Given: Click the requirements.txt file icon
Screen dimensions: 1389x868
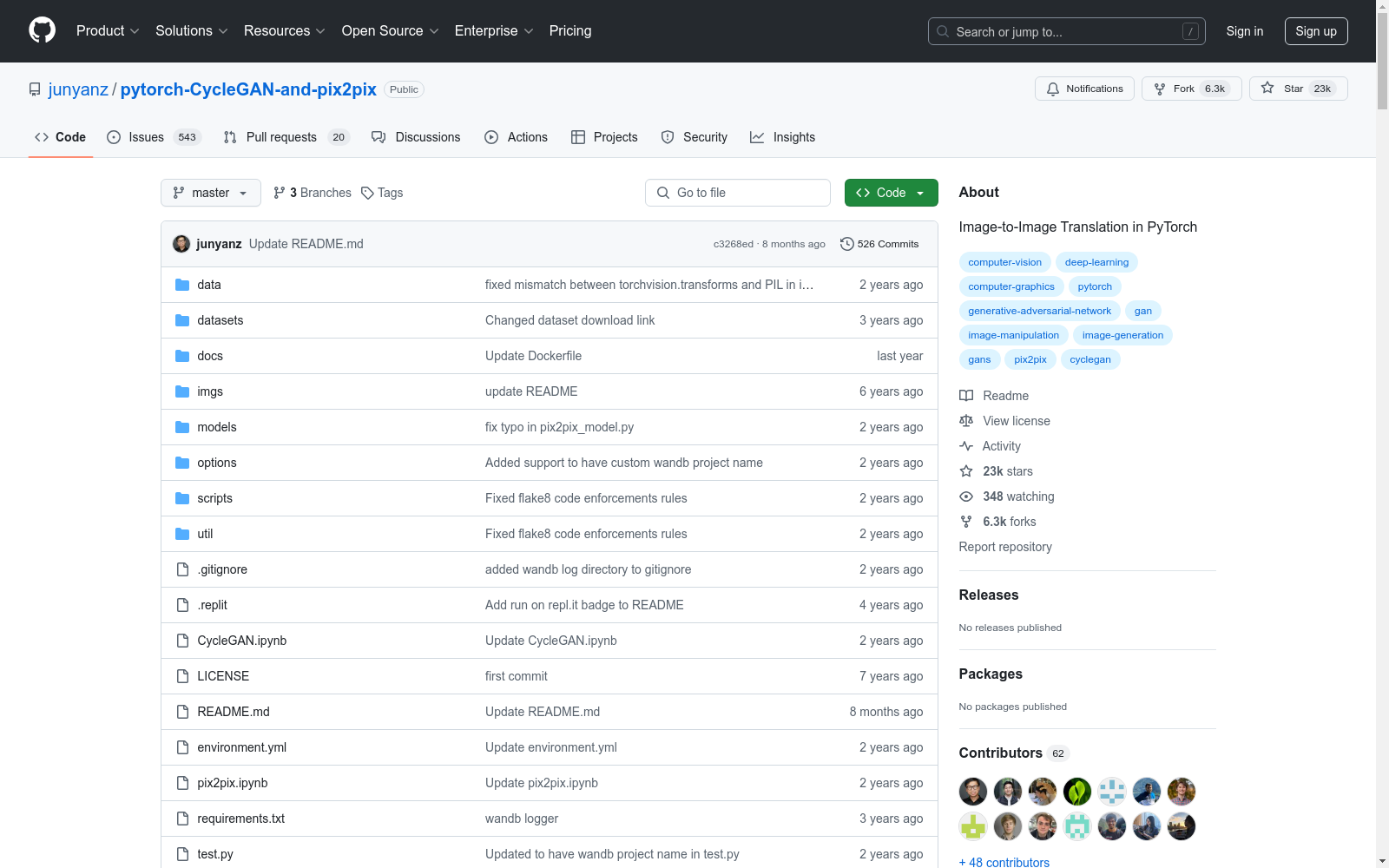Looking at the screenshot, I should (x=182, y=819).
